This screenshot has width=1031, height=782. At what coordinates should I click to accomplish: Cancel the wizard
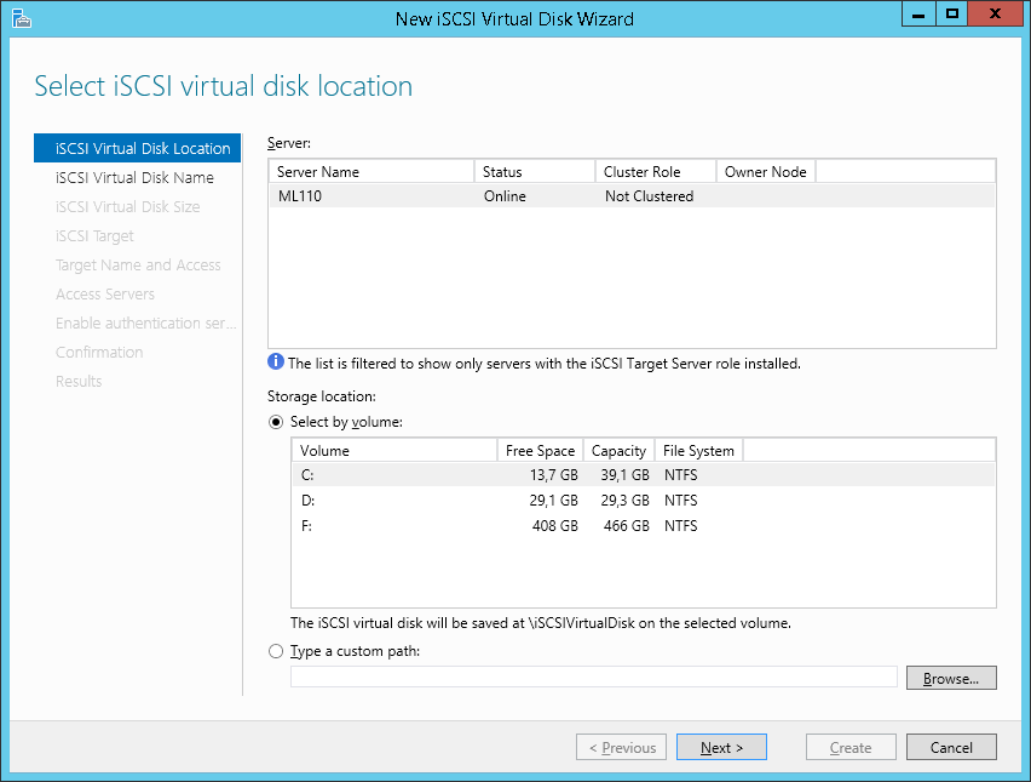pos(951,747)
